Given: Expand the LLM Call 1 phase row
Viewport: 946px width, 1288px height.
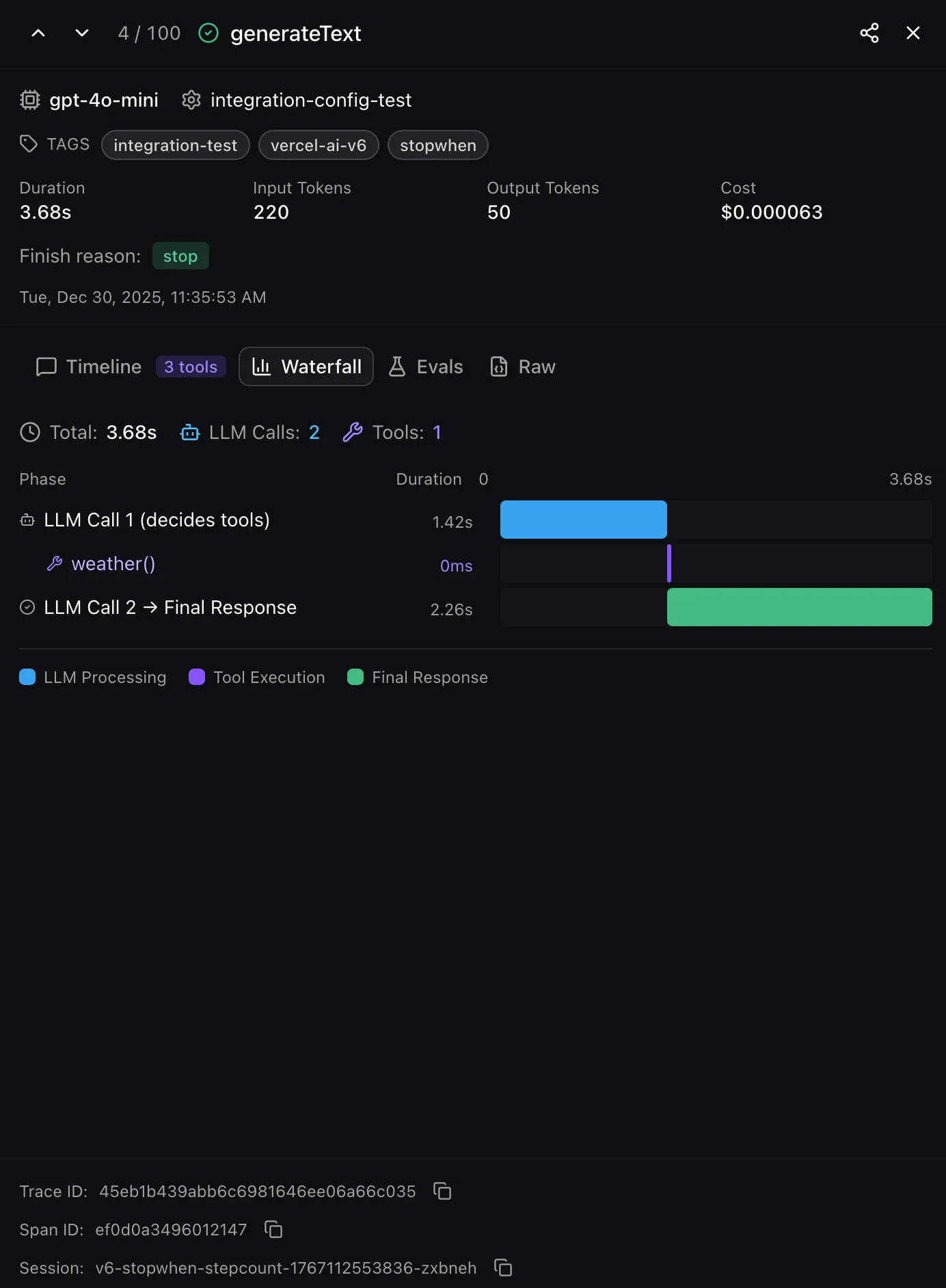Looking at the screenshot, I should (157, 520).
